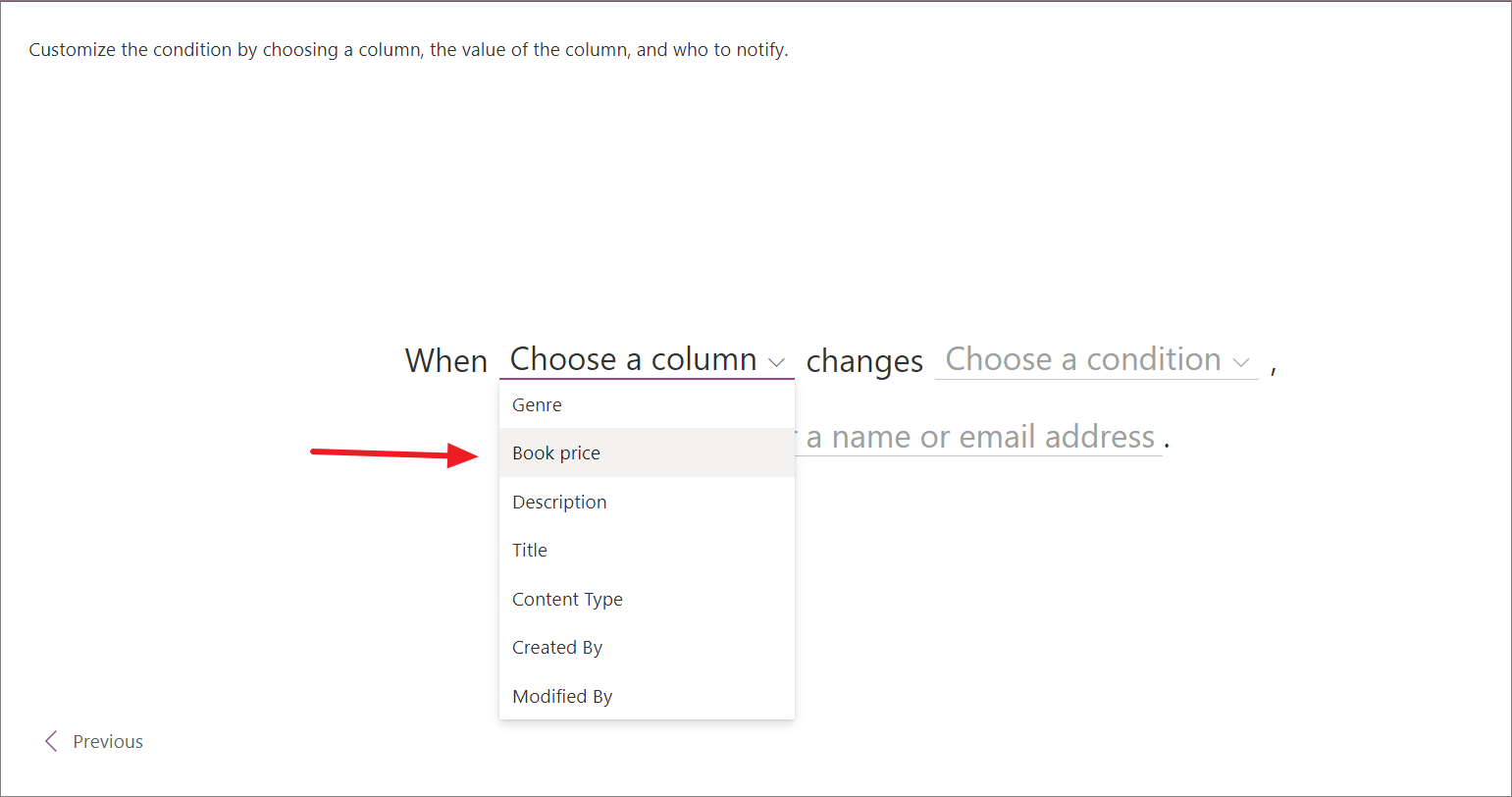The height and width of the screenshot is (797, 1512).
Task: Select Content Type from the dropdown options
Action: coord(567,599)
